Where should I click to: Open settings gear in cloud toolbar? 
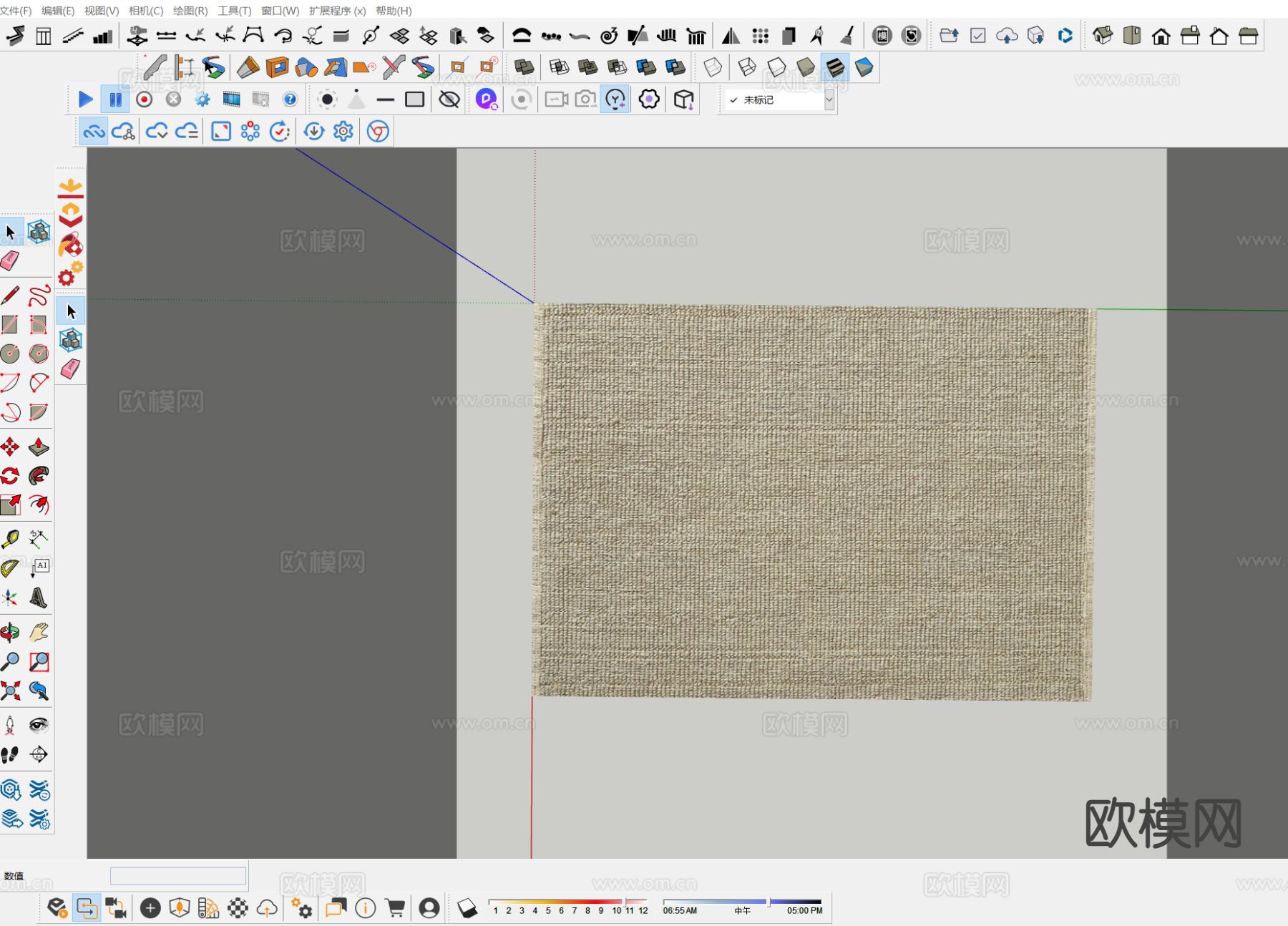(343, 132)
